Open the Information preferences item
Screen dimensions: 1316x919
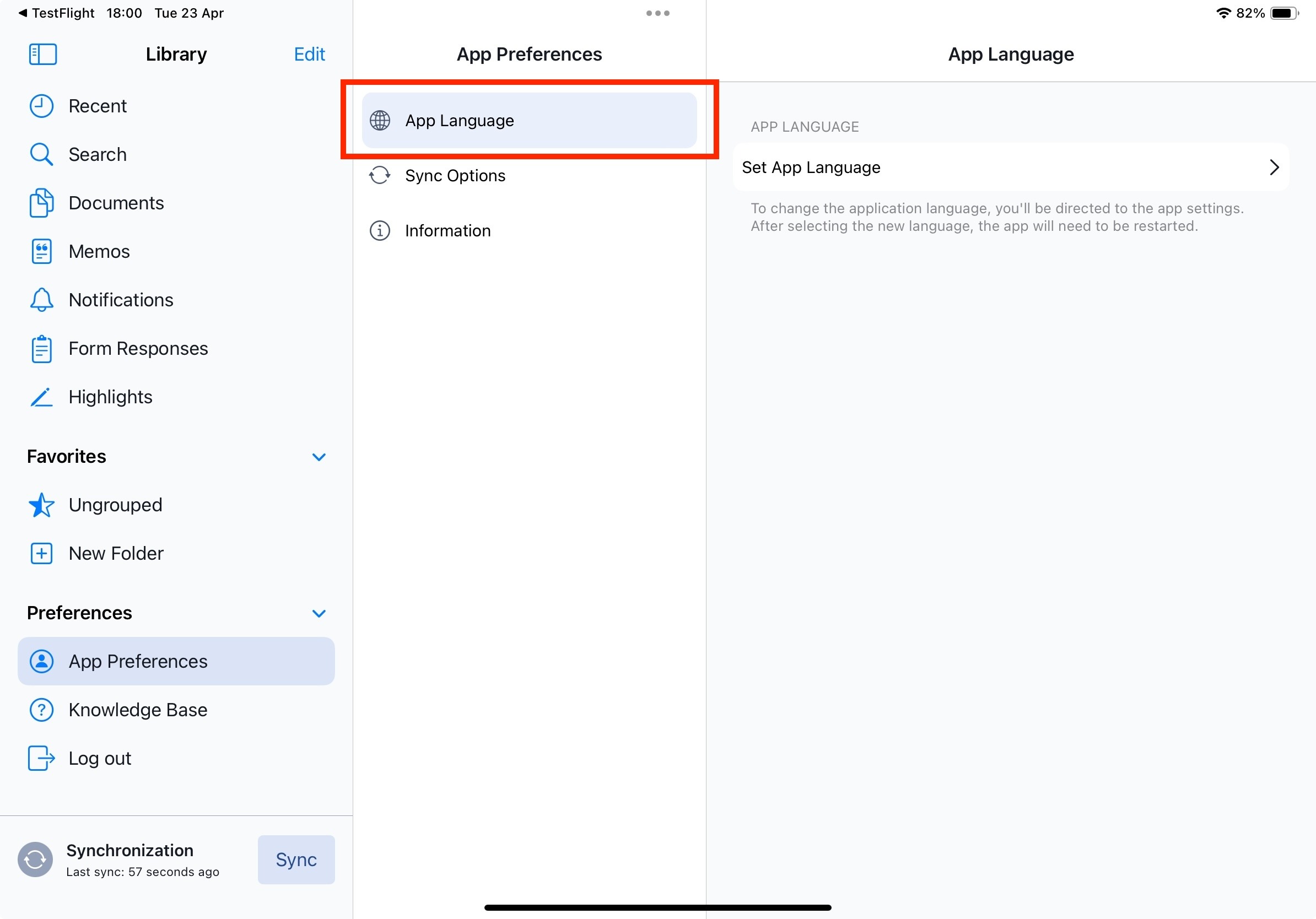447,230
